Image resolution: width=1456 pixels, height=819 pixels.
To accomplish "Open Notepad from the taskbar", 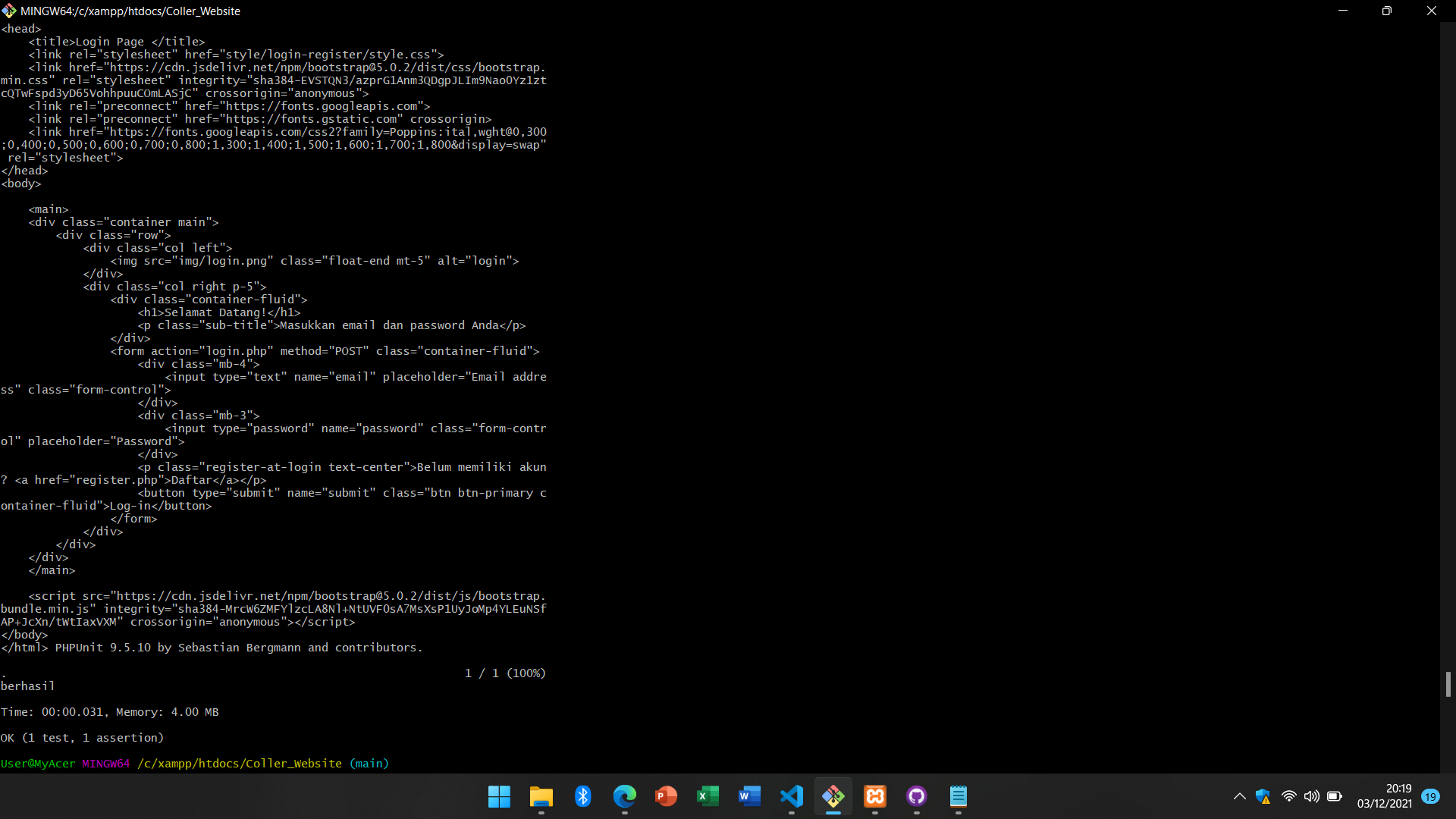I will click(958, 796).
